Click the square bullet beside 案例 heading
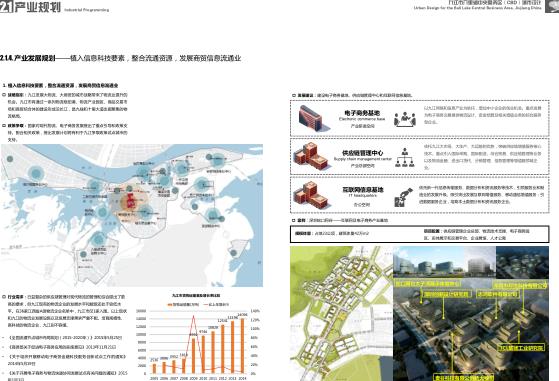The height and width of the screenshot is (381, 559). click(294, 221)
